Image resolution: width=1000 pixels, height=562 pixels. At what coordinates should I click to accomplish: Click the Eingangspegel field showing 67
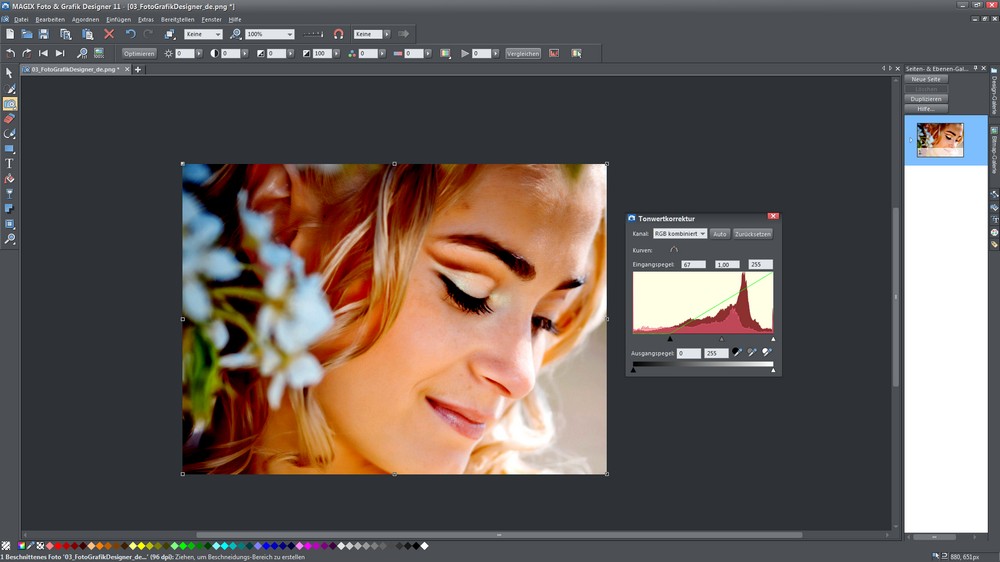[x=693, y=264]
